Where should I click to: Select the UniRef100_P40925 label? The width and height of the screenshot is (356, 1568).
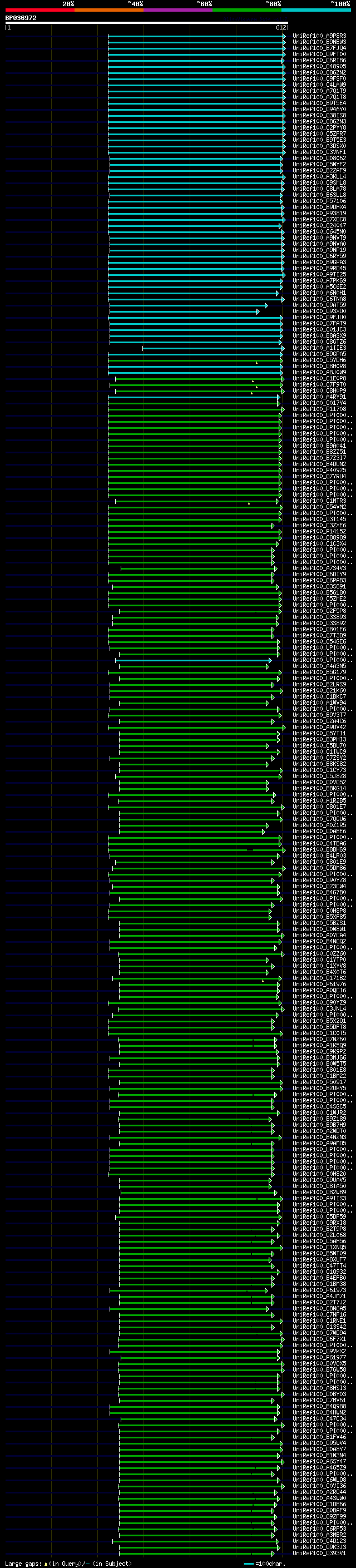tap(319, 471)
